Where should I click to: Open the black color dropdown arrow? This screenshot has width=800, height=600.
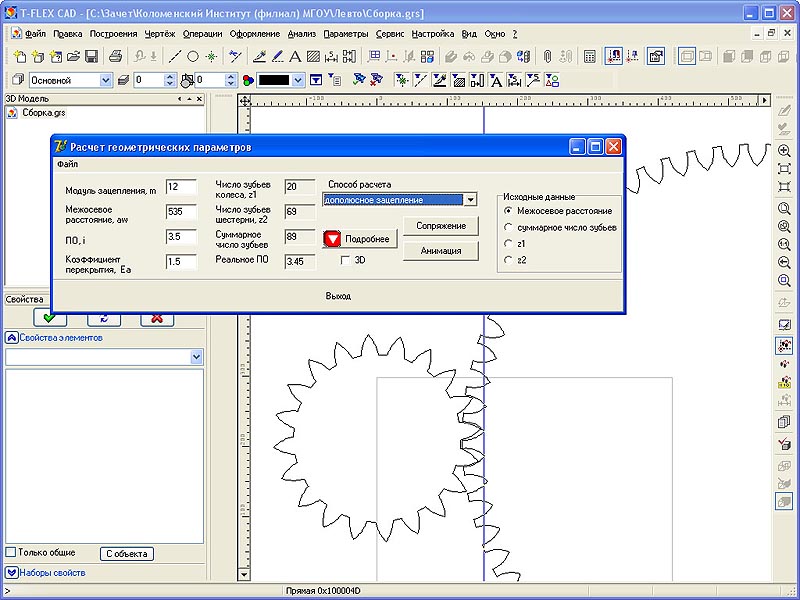pyautogui.click(x=299, y=80)
